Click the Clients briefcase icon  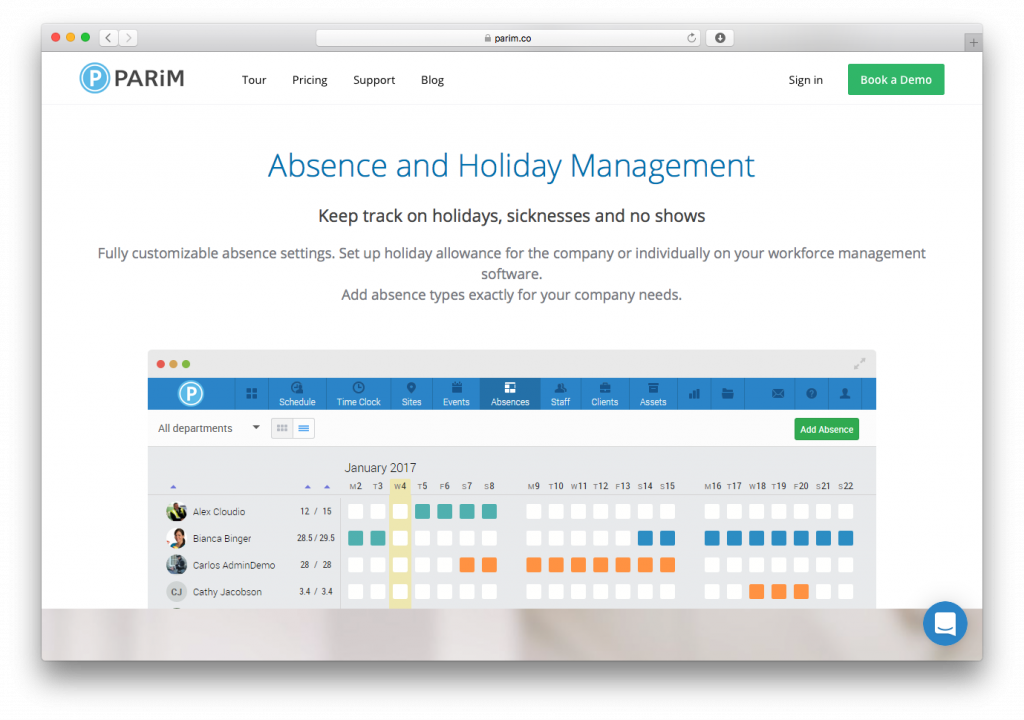[x=604, y=393]
